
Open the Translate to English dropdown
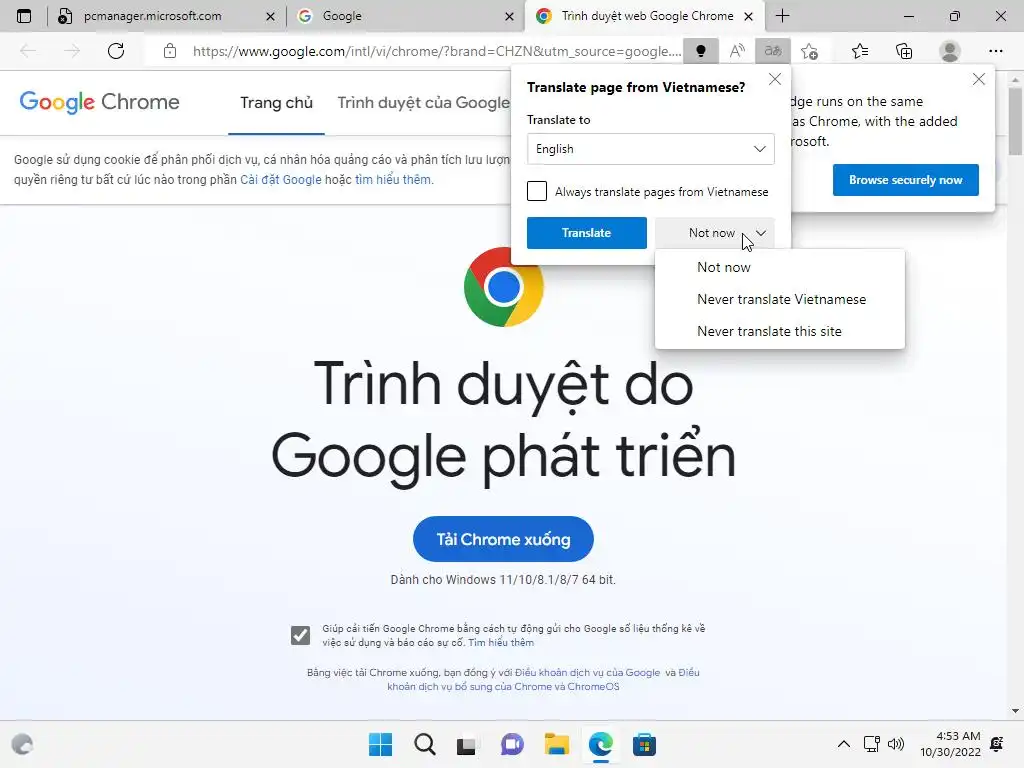tap(650, 149)
